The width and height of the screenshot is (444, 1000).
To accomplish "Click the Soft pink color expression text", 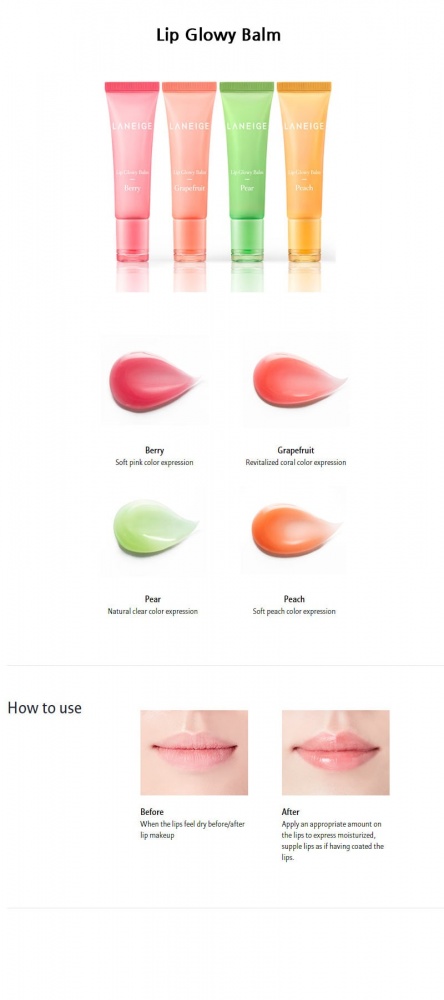I will coord(154,462).
